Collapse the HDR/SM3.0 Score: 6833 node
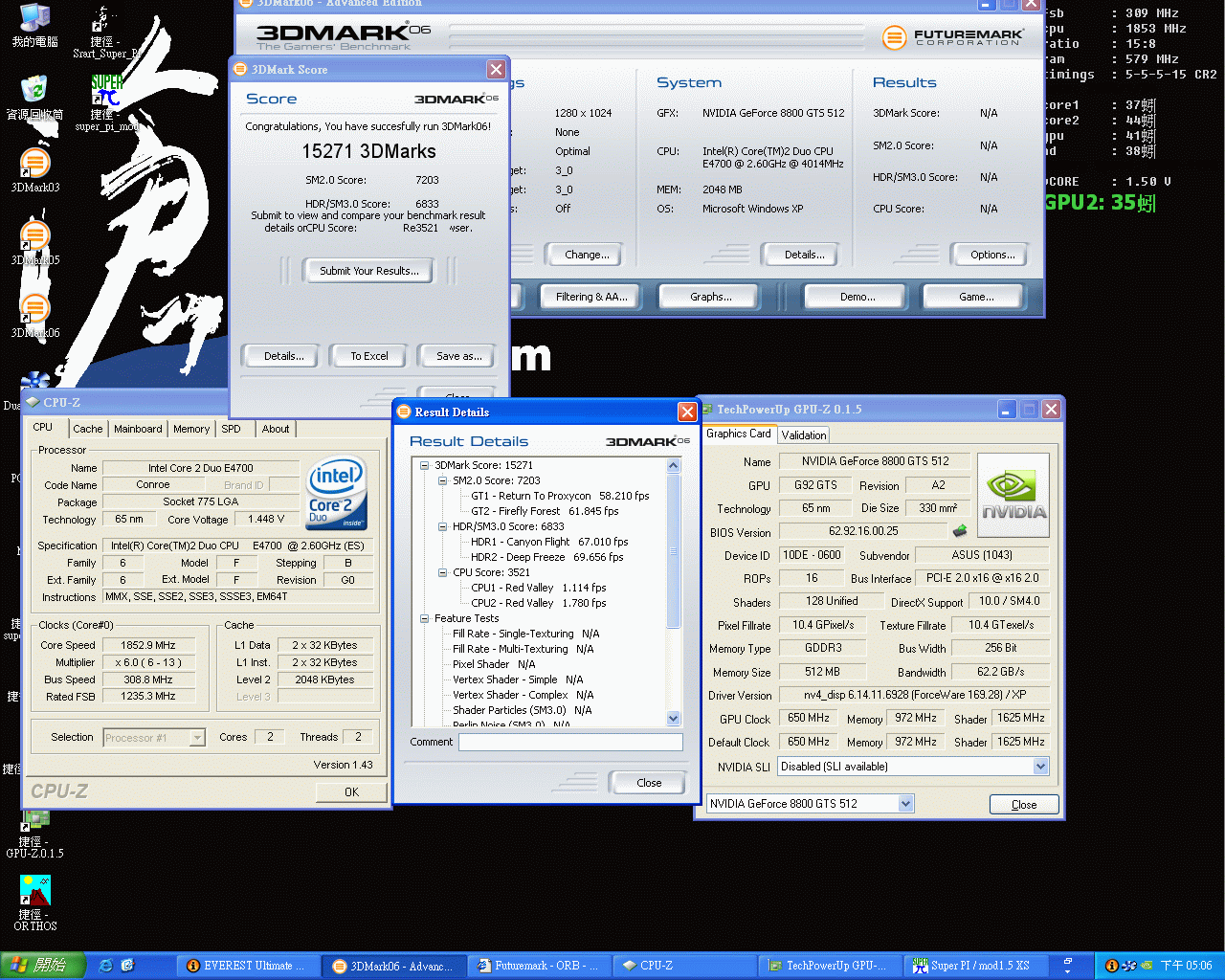Viewport: 1225px width, 980px height. [443, 526]
